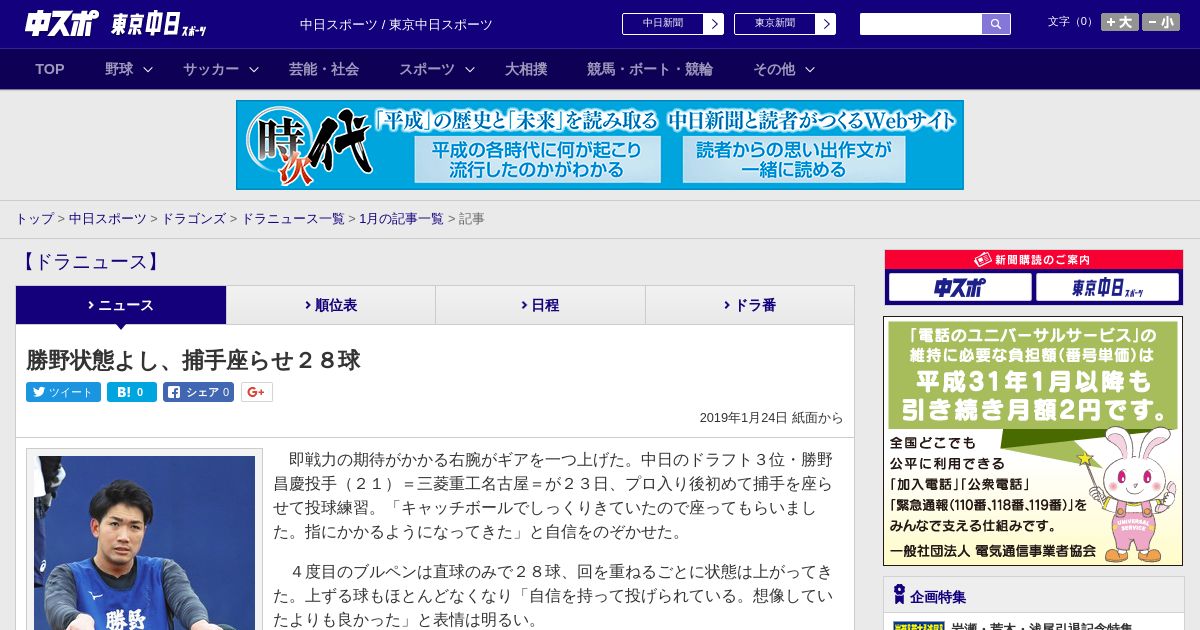
Task: Click the 【ドラニュース】 section heading
Action: point(89,263)
